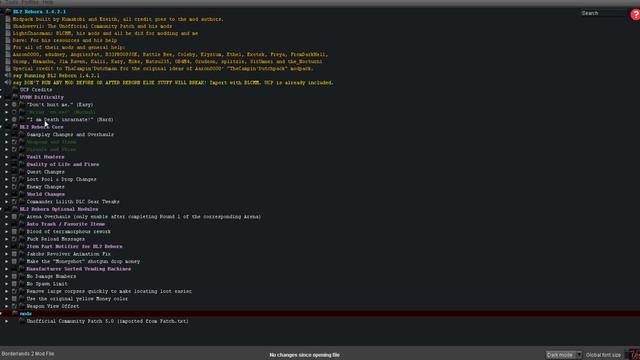Expand the World Changes node
640x360 pixels.
click(x=7, y=194)
